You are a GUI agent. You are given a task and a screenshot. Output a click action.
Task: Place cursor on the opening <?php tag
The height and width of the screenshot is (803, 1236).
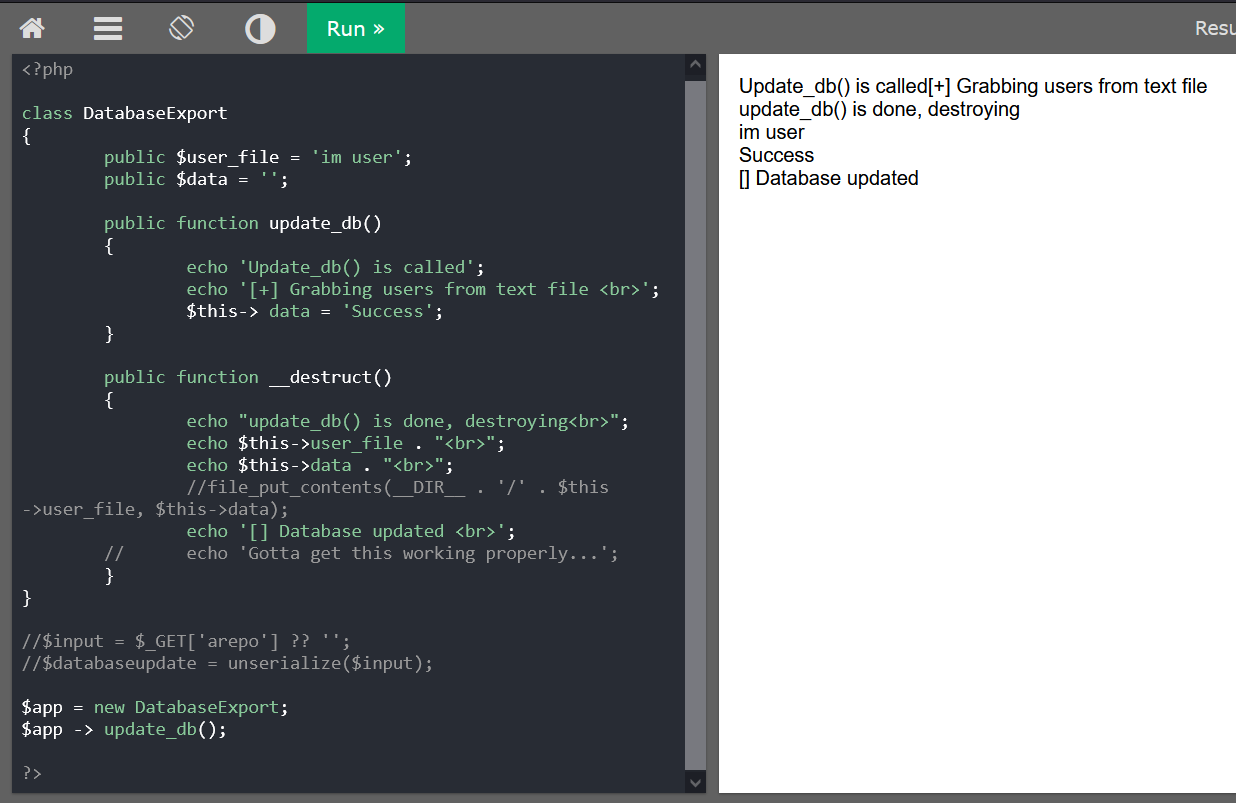(x=48, y=70)
